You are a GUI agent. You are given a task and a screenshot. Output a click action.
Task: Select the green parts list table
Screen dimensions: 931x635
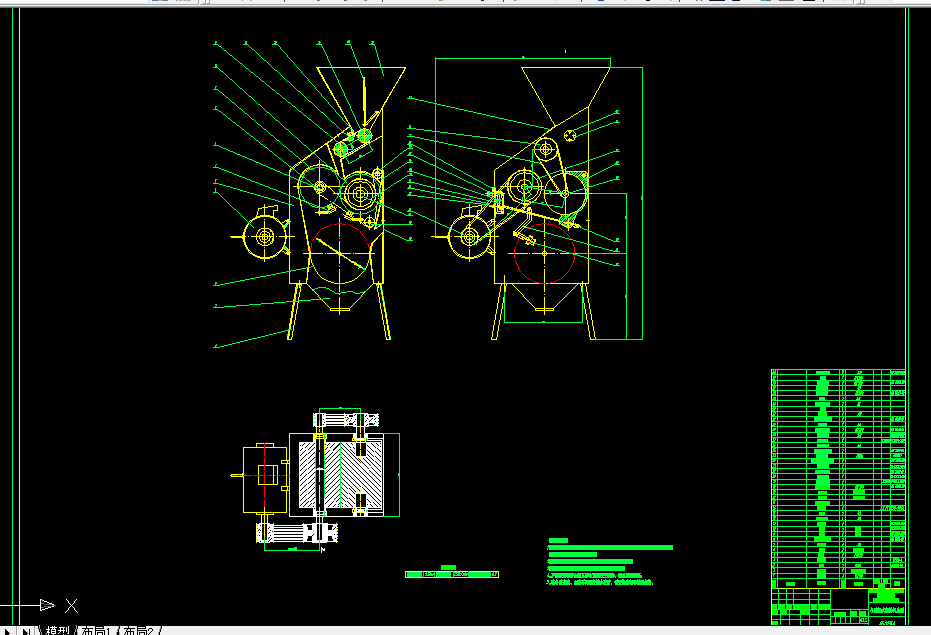pos(838,479)
